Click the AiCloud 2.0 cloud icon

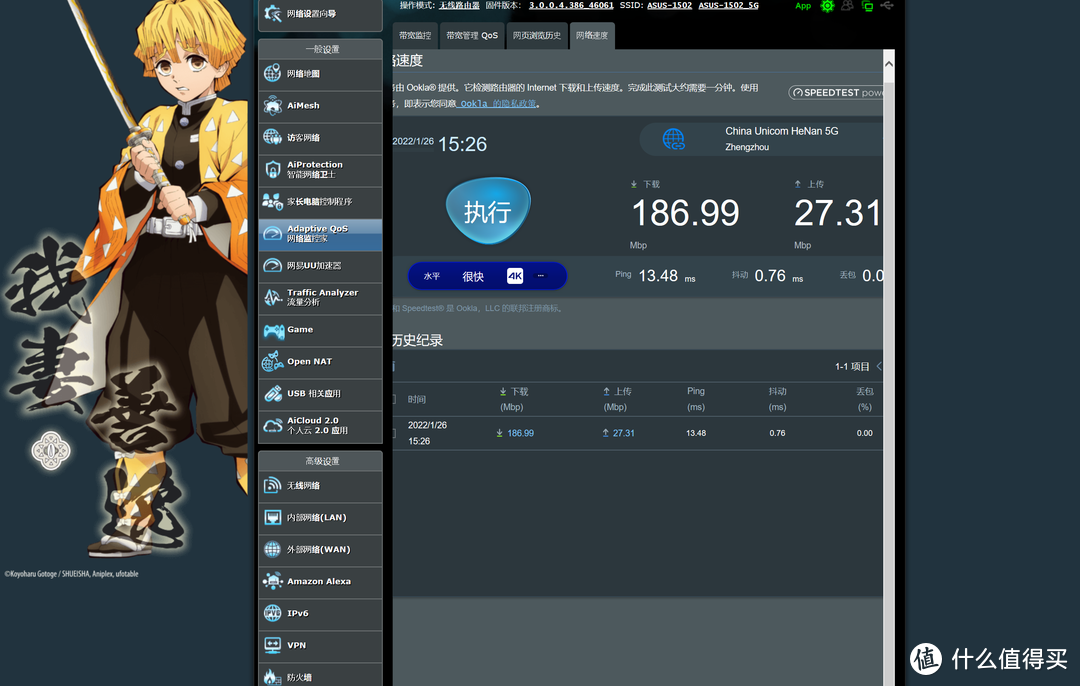272,426
